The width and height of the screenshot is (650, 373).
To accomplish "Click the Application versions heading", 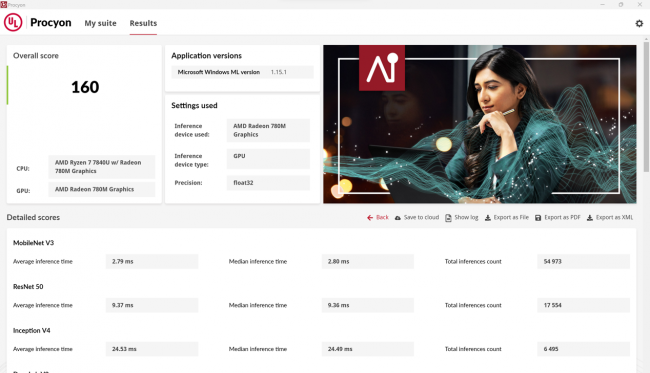I will tap(206, 56).
